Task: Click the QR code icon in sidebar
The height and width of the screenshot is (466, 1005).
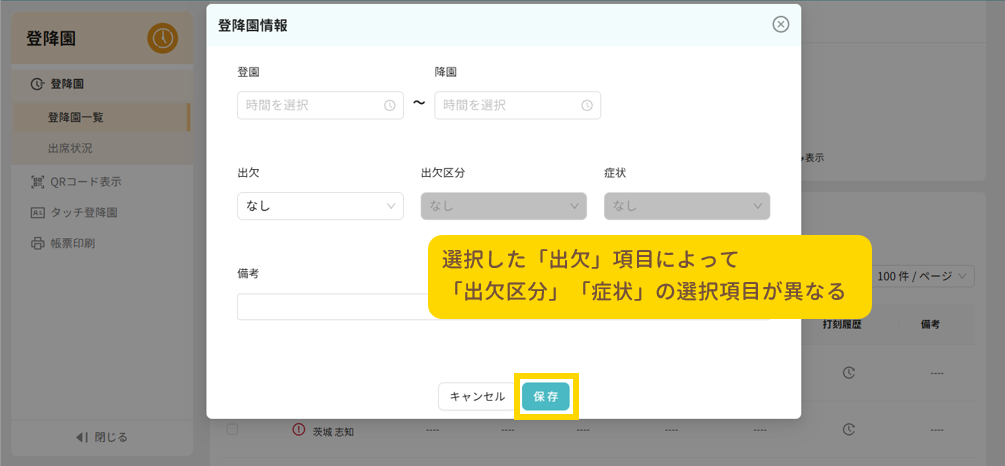Action: tap(38, 182)
